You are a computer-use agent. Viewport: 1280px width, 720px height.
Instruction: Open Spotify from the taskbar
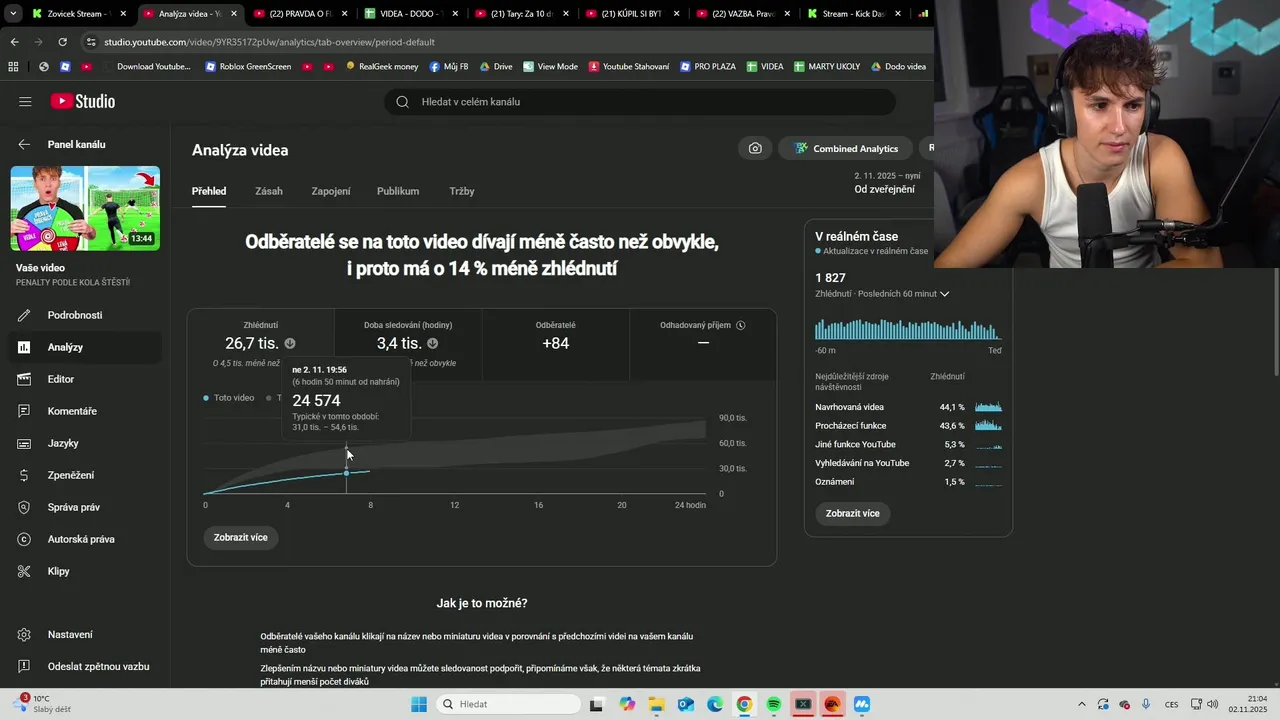pos(774,704)
